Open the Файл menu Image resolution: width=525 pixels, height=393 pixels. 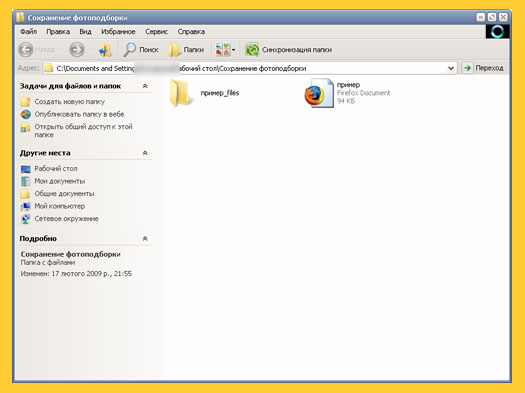tap(28, 31)
